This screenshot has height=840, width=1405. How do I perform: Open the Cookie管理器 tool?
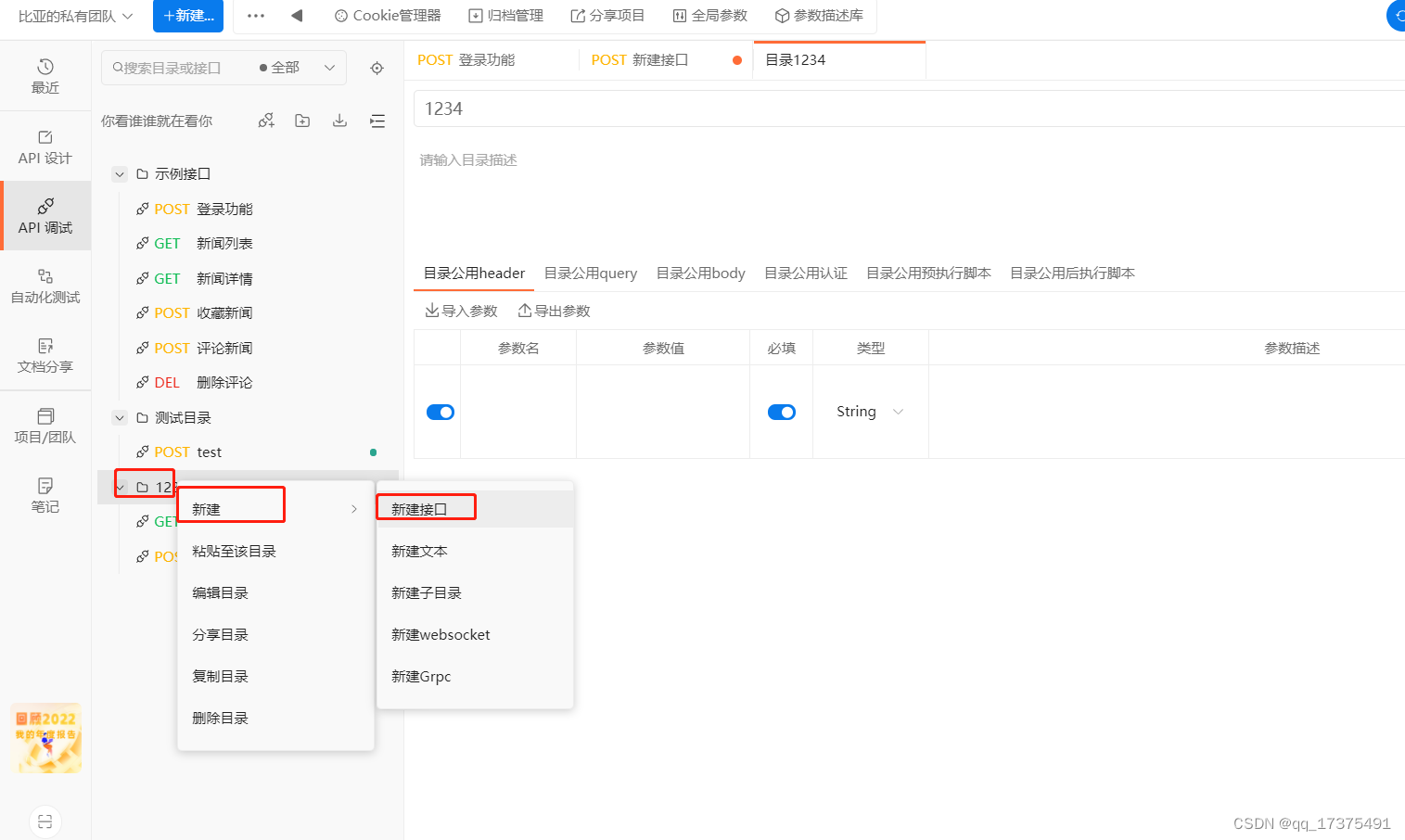pos(387,15)
